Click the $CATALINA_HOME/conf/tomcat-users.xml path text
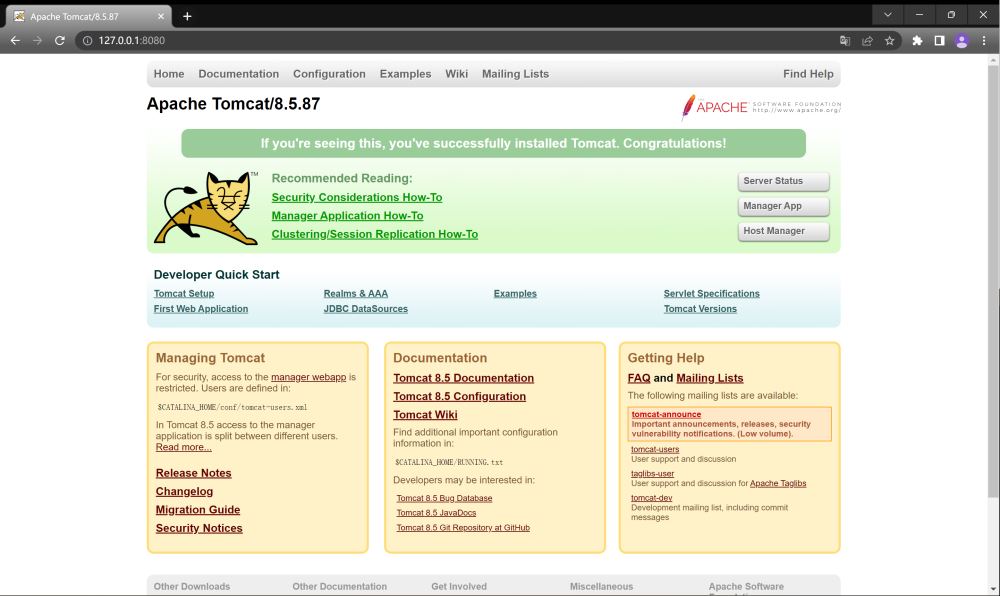Viewport: 1000px width, 596px height. 232,407
